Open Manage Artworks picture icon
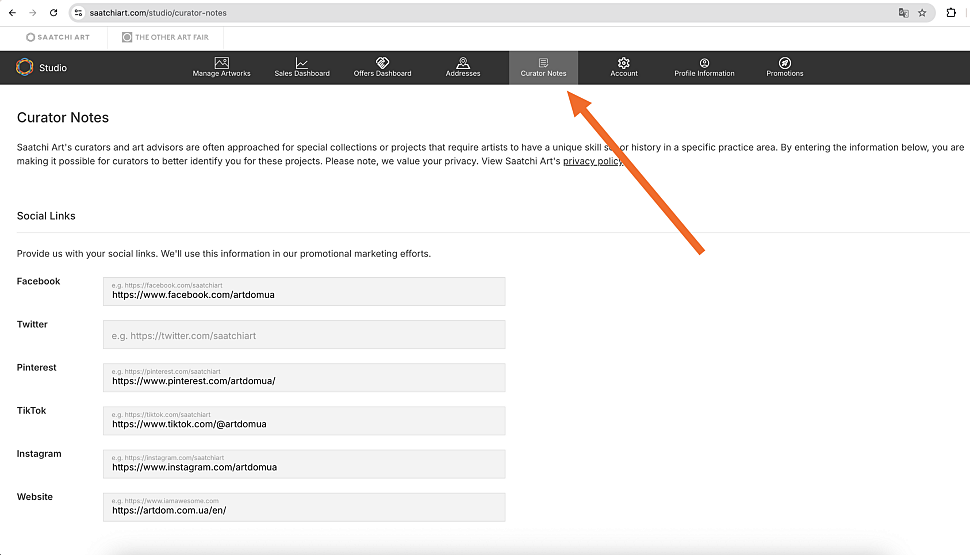970x555 pixels. click(x=221, y=62)
